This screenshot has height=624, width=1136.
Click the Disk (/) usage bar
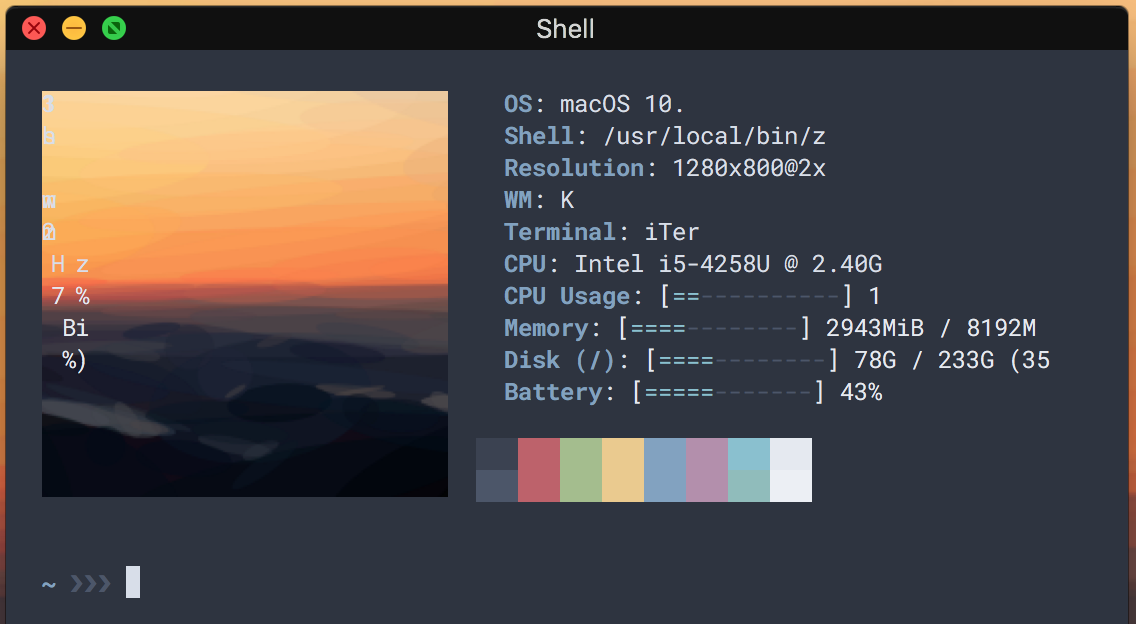740,359
